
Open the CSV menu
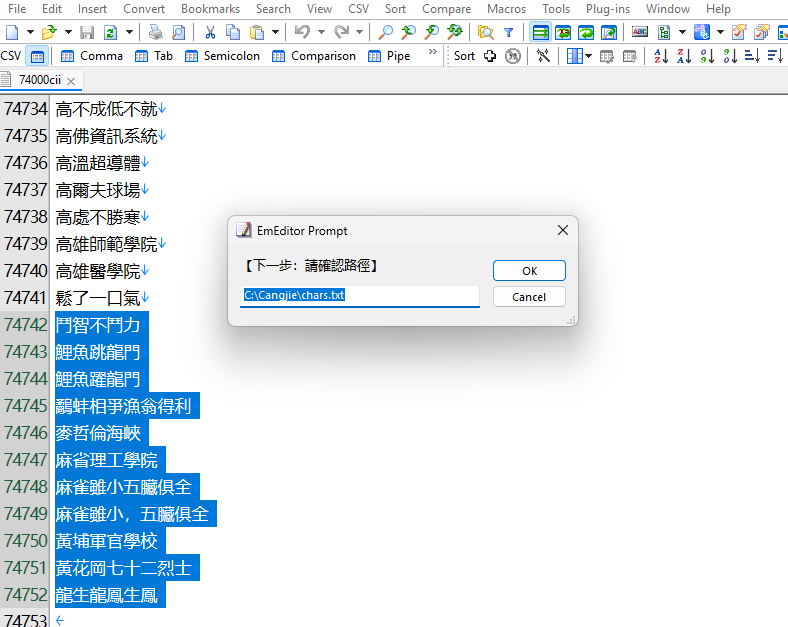point(358,9)
